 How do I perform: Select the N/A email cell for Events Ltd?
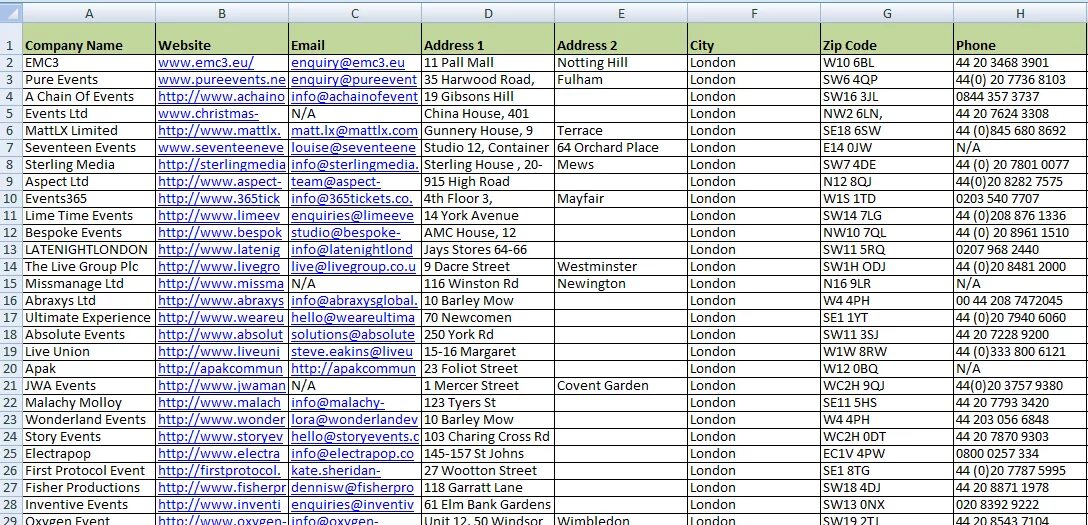coord(355,114)
